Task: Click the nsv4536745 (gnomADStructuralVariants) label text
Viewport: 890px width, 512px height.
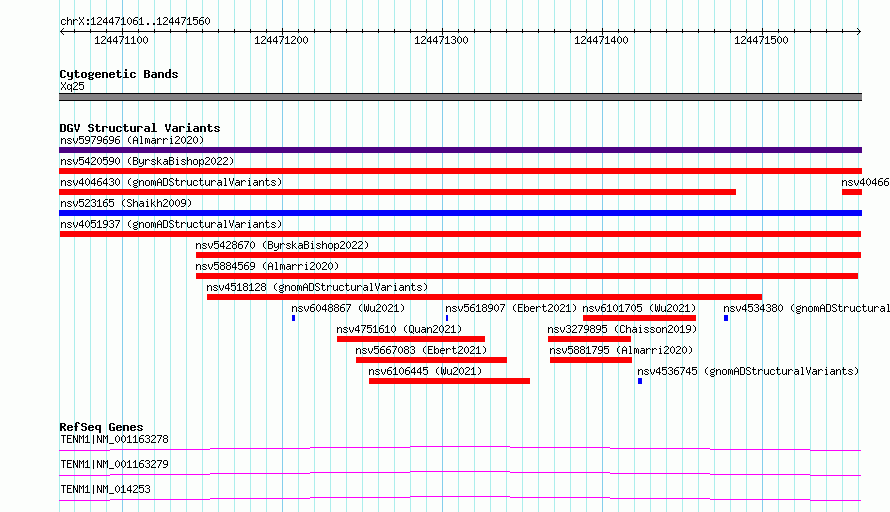Action: 748,371
